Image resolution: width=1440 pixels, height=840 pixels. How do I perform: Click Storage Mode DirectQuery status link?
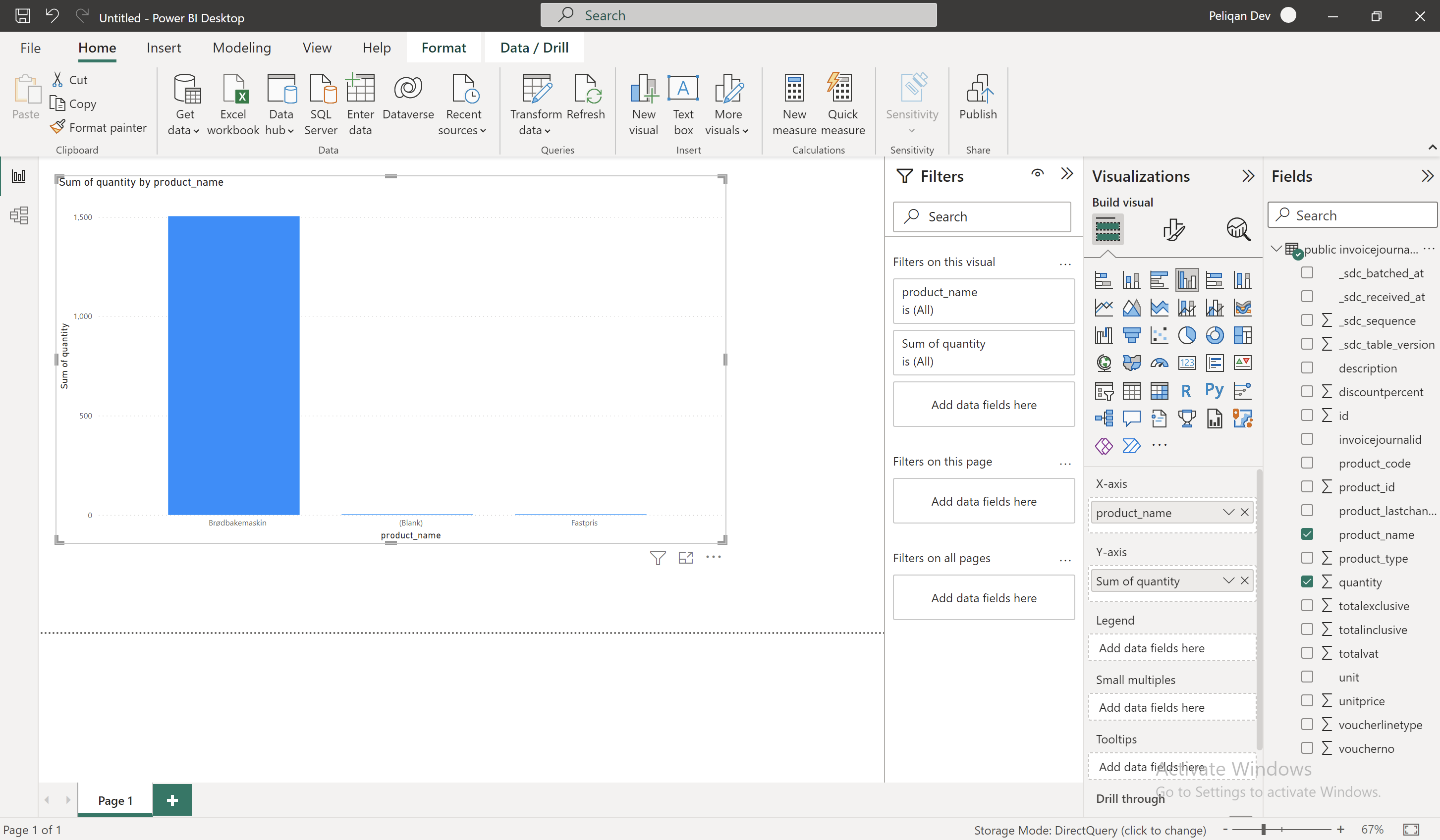click(1090, 830)
